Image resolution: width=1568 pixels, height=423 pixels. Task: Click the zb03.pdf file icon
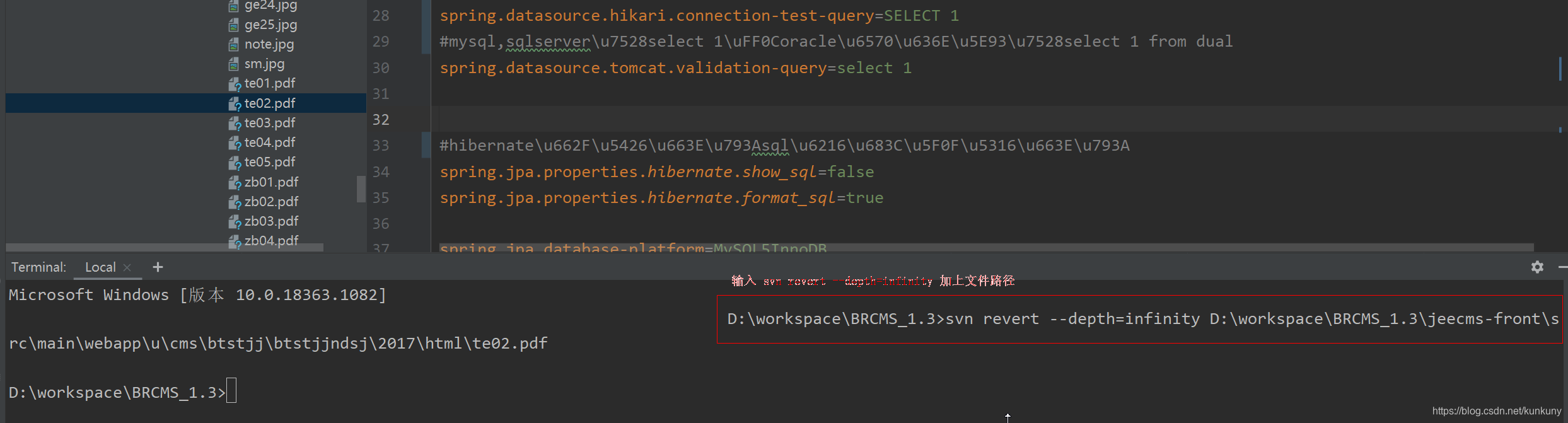[x=235, y=222]
